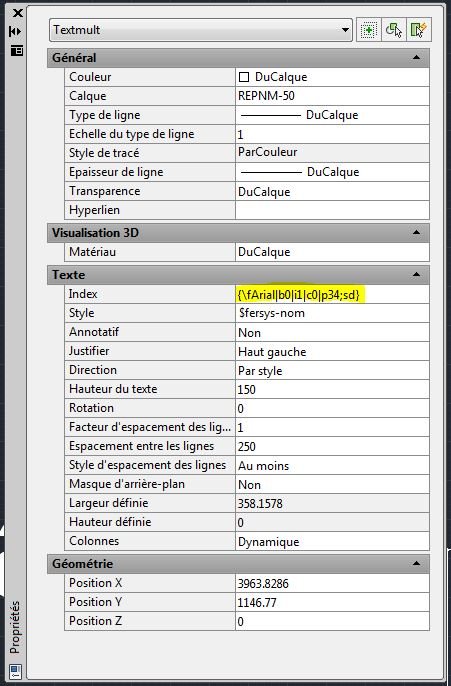Select the Type de ligne DuCalque value

[x=332, y=115]
